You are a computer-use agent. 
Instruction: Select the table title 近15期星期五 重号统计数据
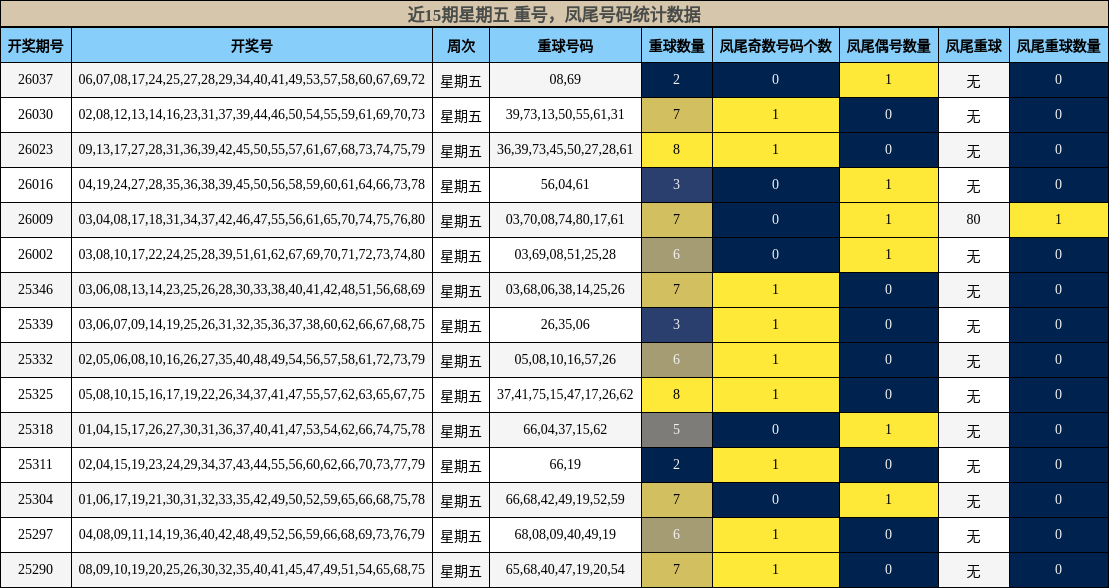coord(554,13)
